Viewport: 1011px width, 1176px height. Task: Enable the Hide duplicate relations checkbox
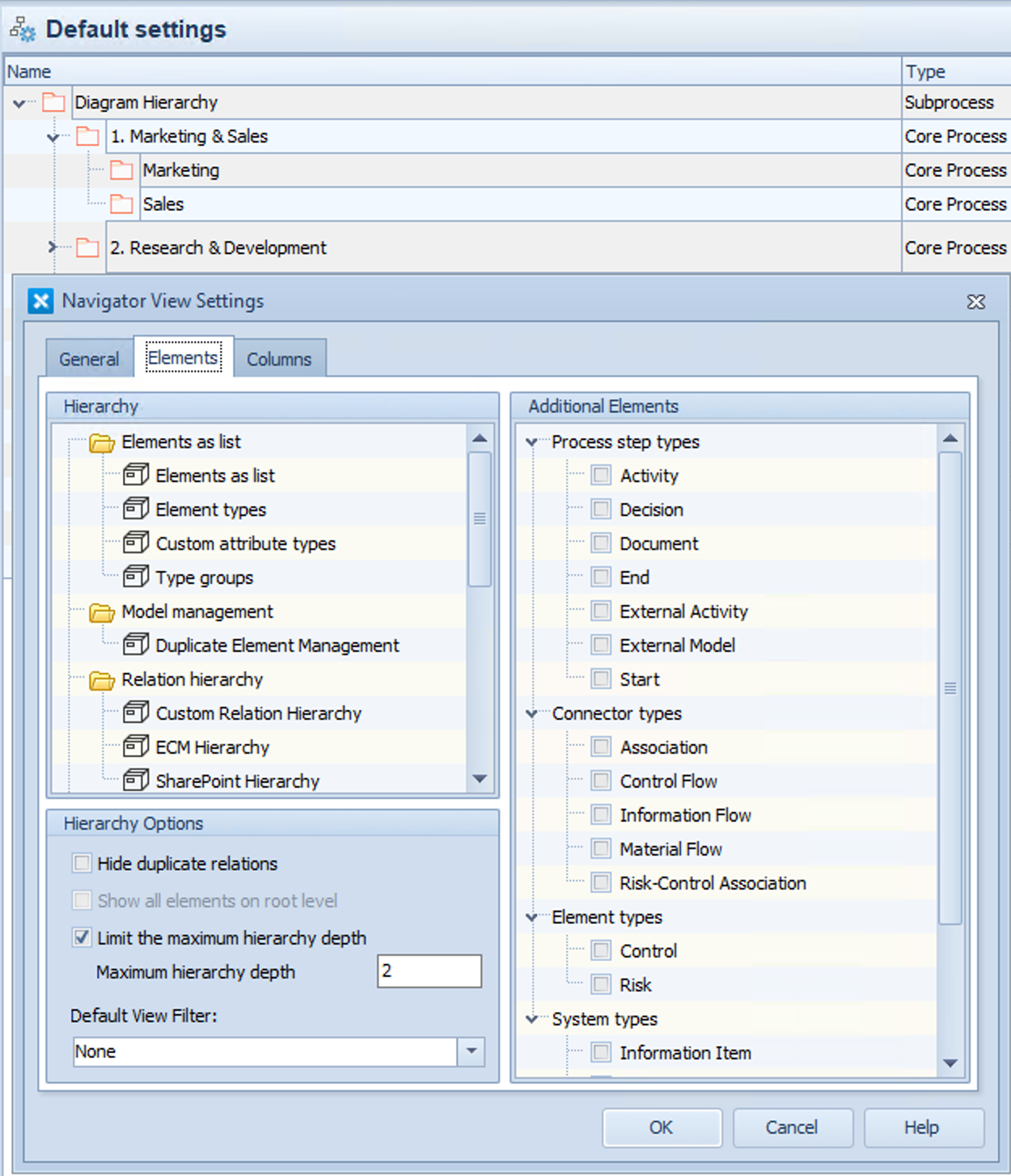pos(82,863)
